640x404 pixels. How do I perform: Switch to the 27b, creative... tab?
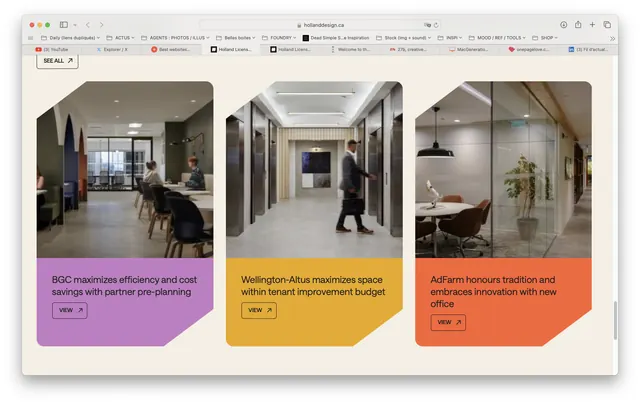[408, 49]
